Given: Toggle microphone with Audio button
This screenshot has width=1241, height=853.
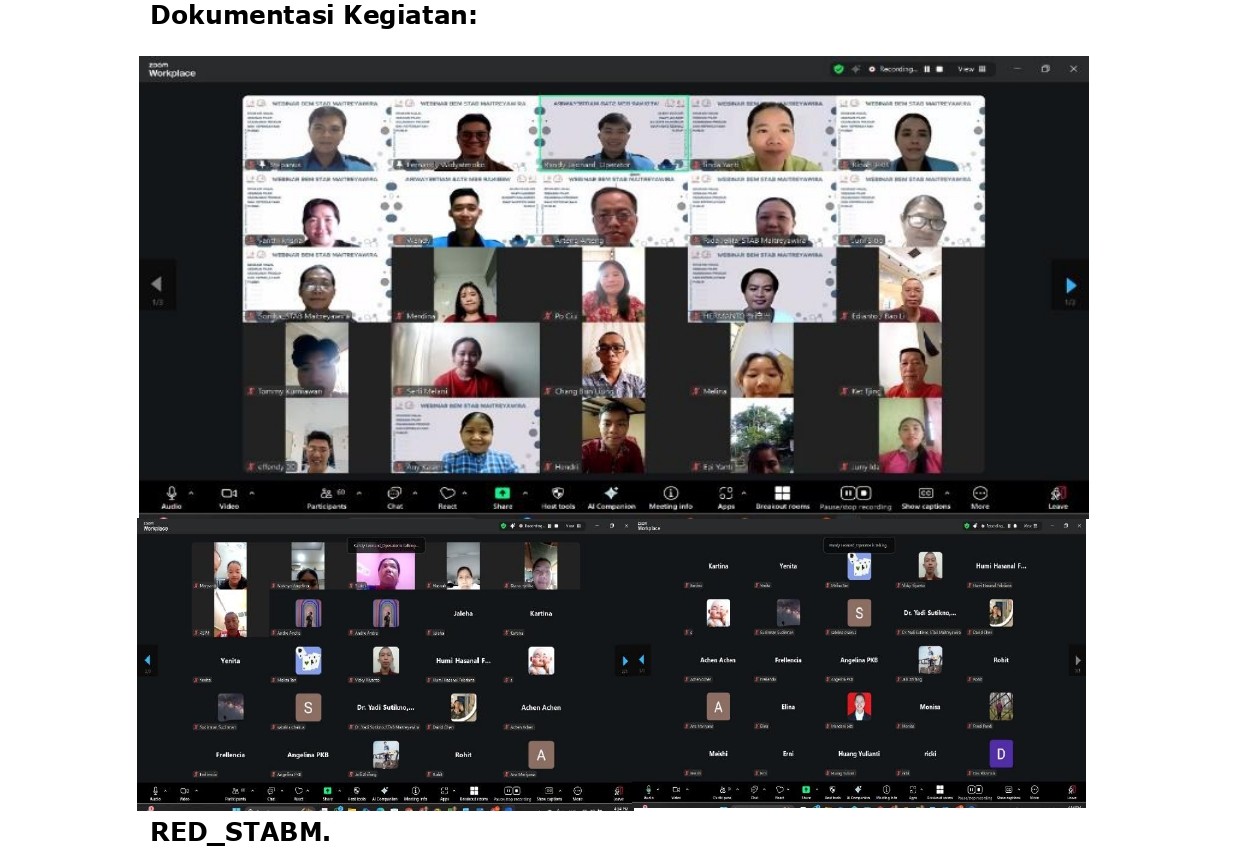Looking at the screenshot, I should pyautogui.click(x=171, y=494).
